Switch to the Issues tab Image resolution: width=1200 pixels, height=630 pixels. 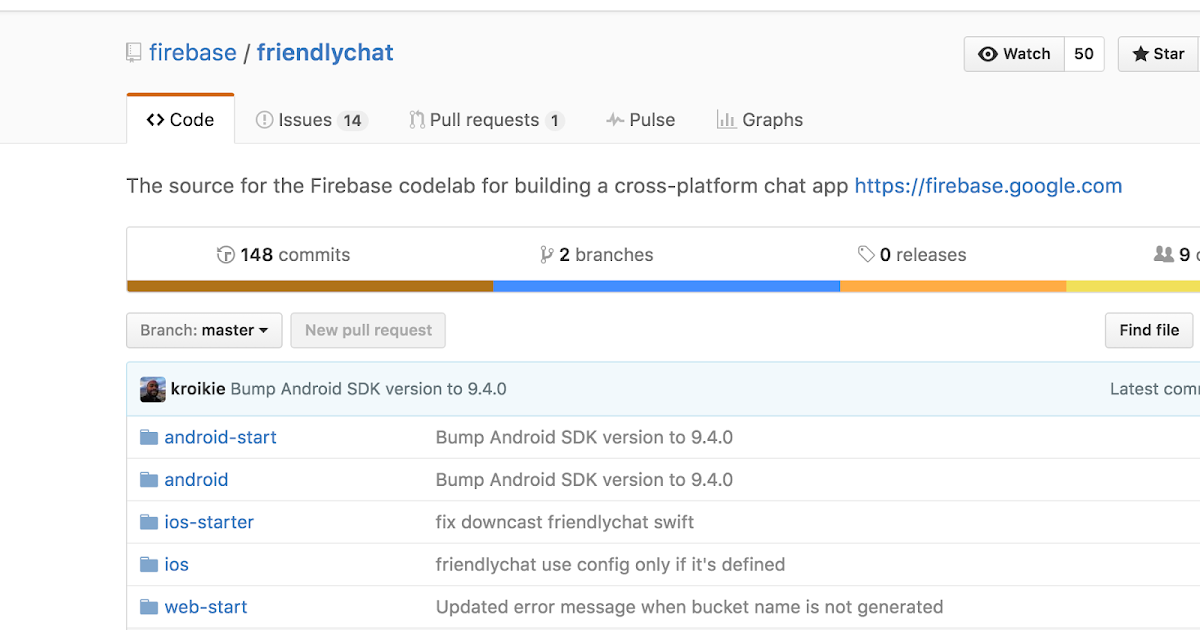[x=310, y=119]
